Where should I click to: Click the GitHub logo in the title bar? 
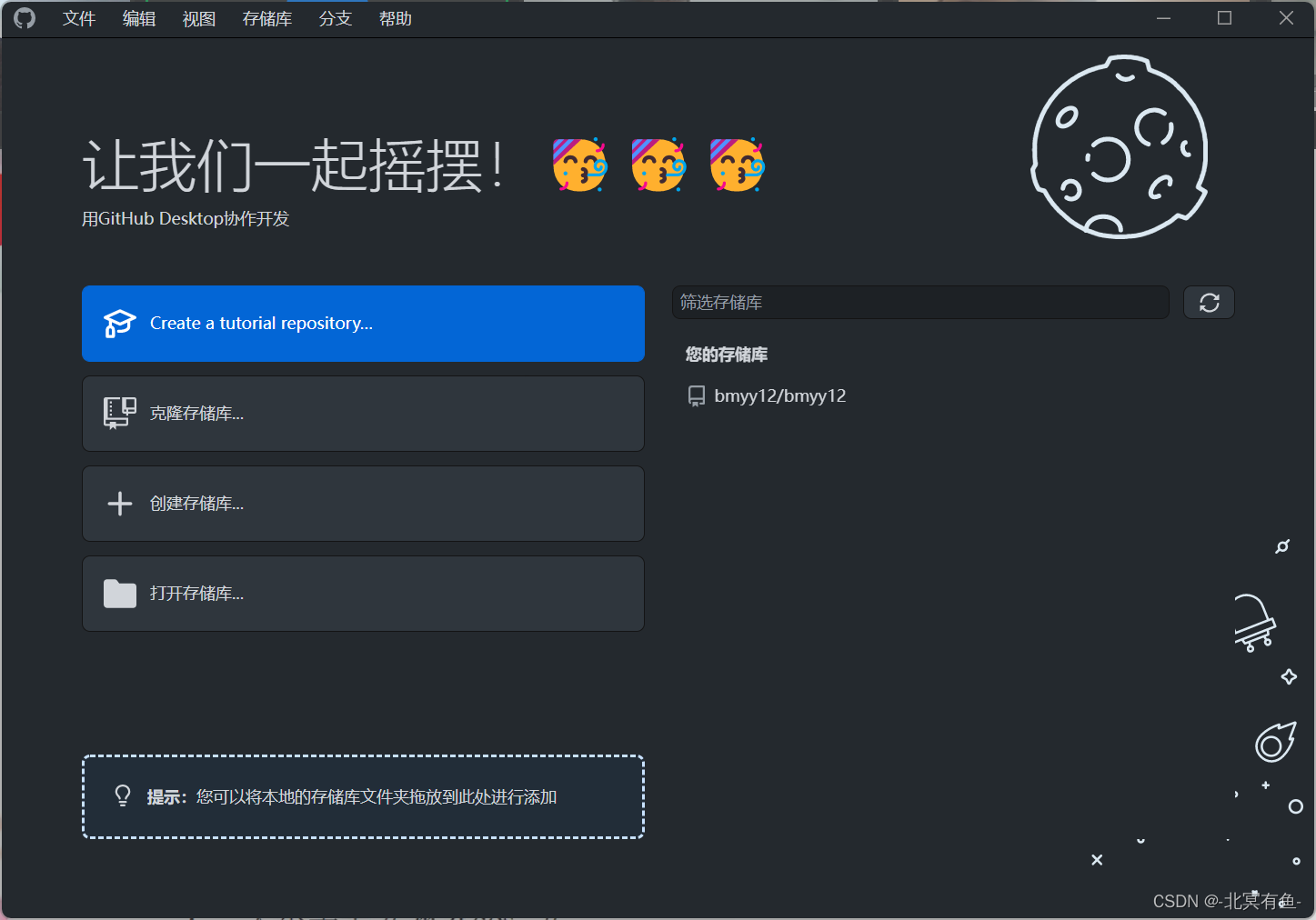coord(25,18)
